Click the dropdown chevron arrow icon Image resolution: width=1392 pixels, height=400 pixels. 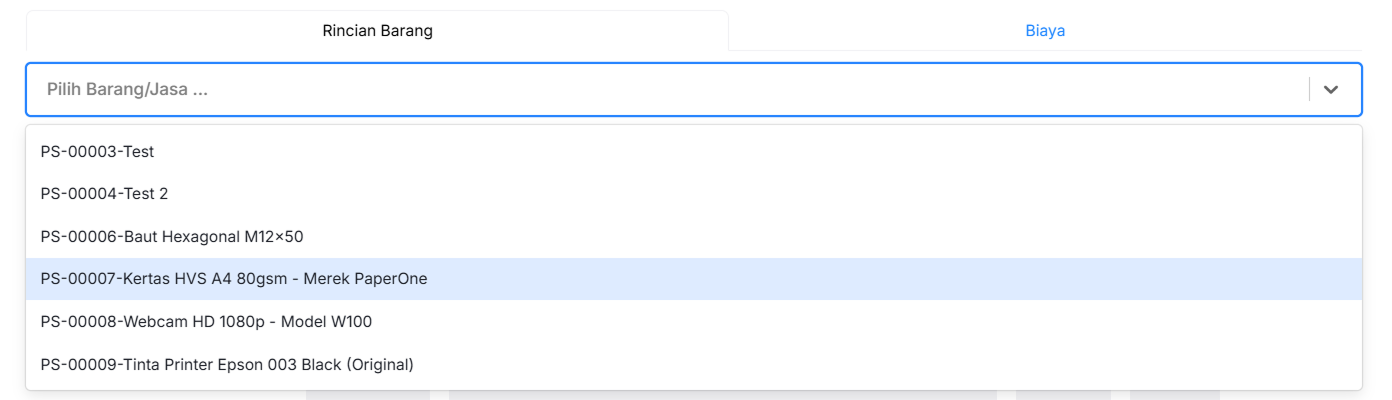point(1330,89)
